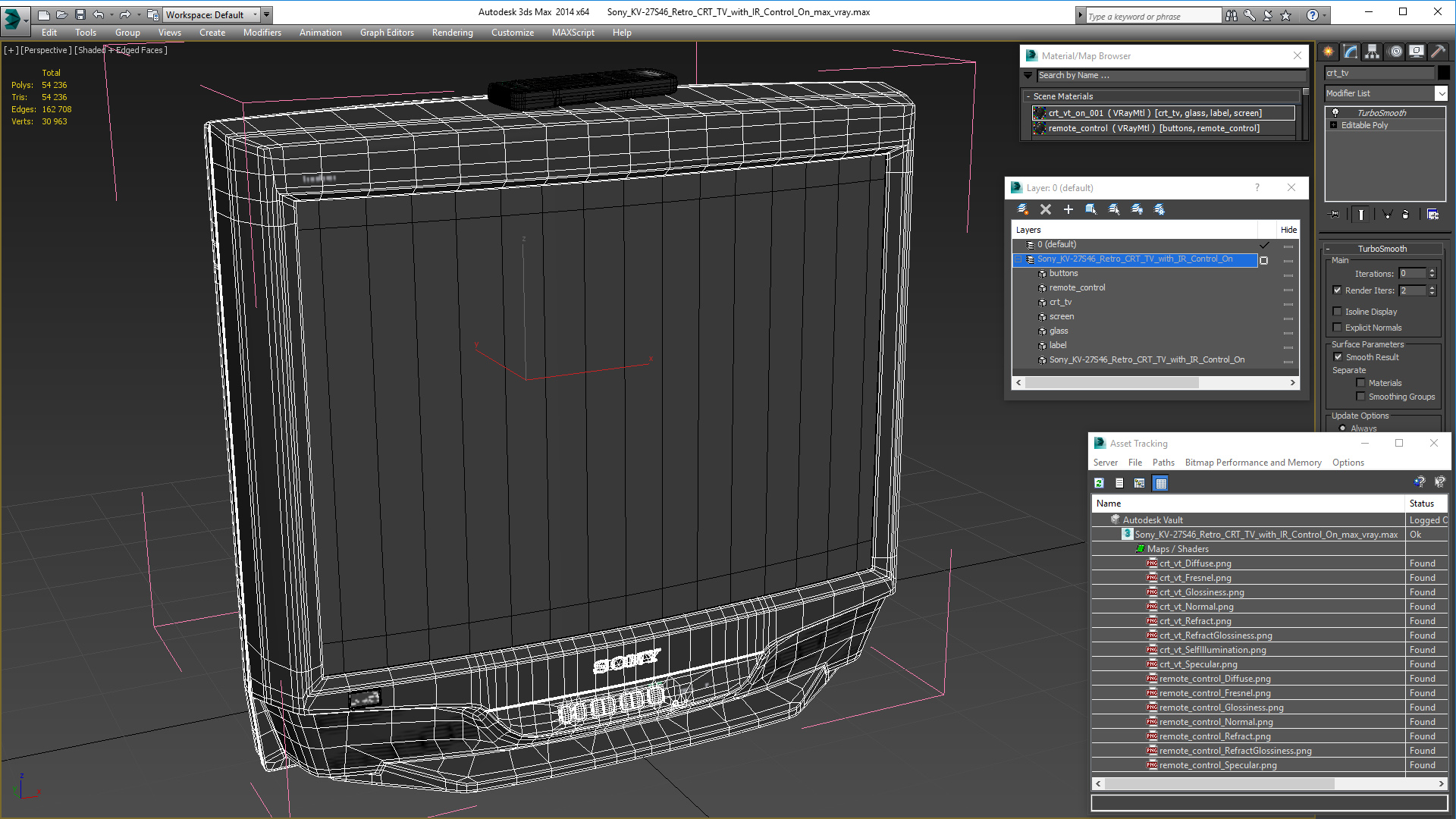
Task: Enable Separate by Smoothing Groups checkbox
Action: [x=1361, y=397]
